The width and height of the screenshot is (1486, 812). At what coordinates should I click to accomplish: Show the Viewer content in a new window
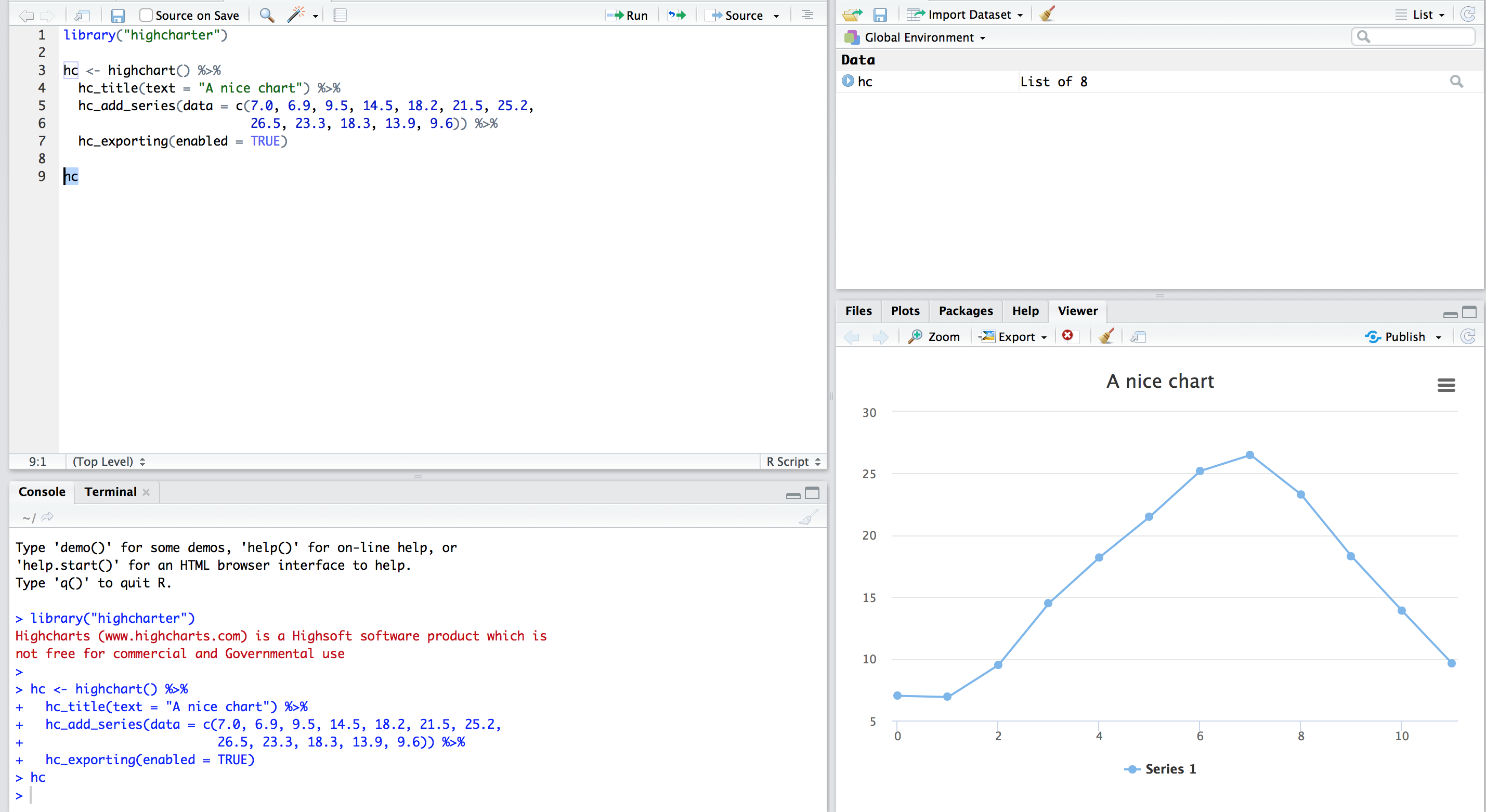pyautogui.click(x=1137, y=336)
